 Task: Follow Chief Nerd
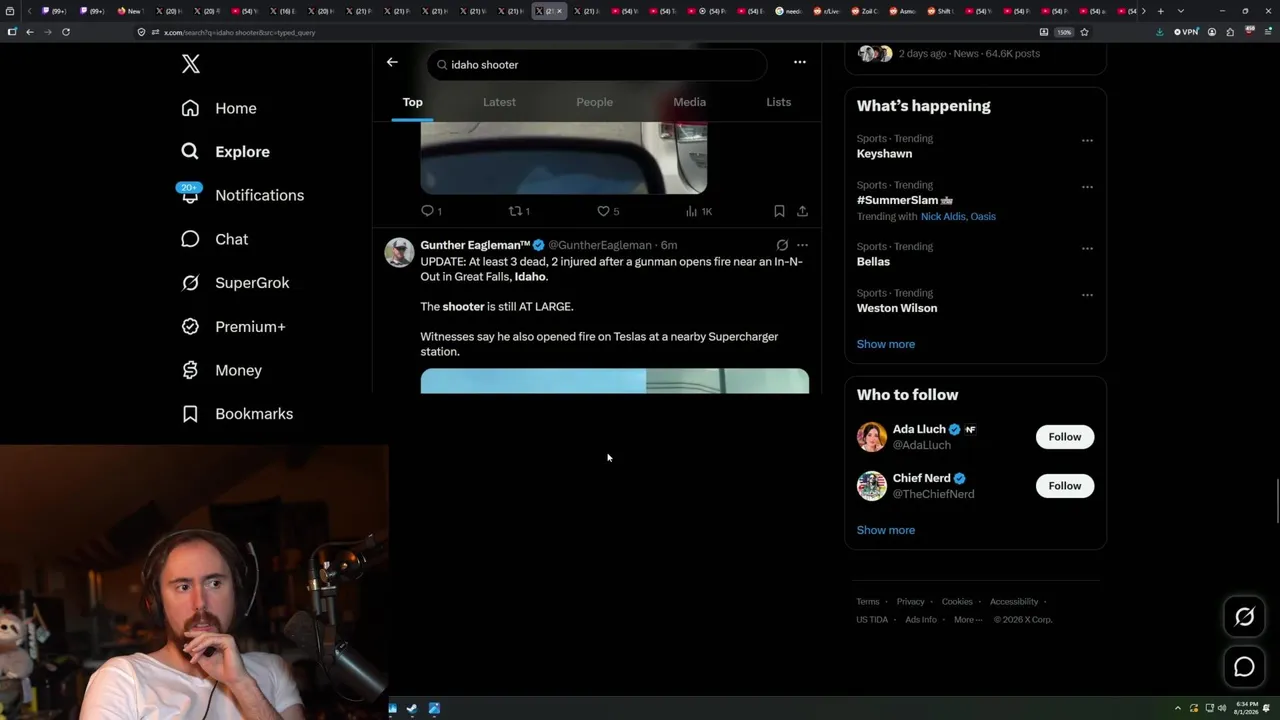coord(1065,486)
